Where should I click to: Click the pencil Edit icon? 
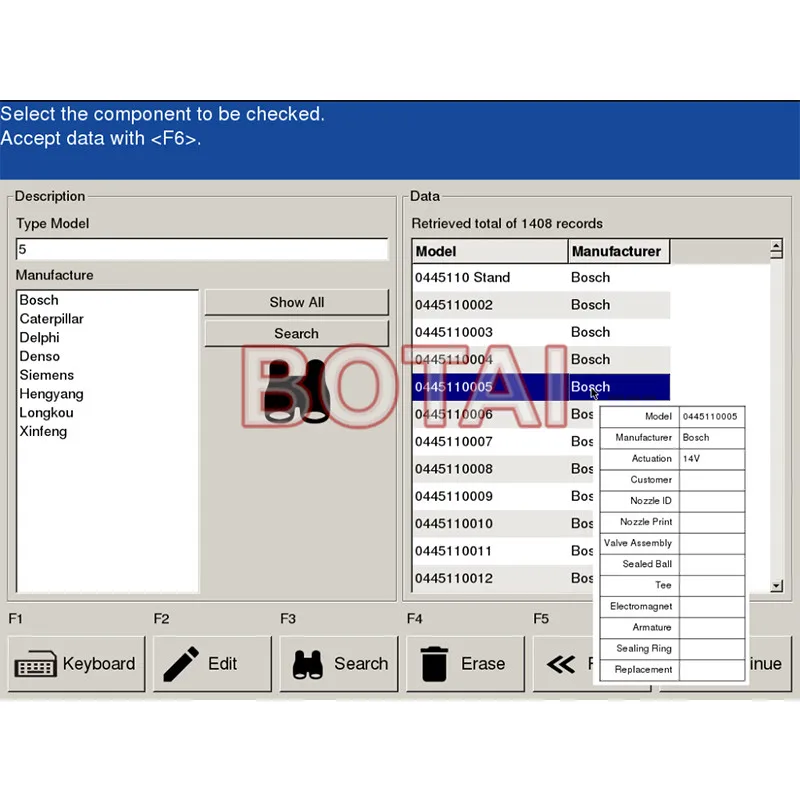tap(181, 664)
